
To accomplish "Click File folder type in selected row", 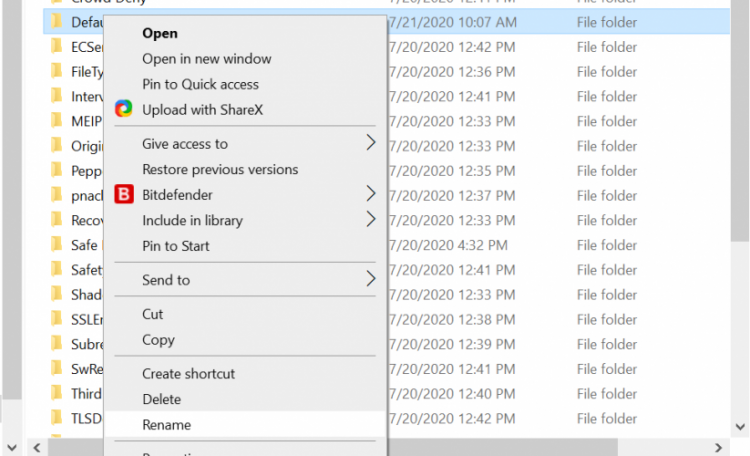I will click(x=607, y=22).
